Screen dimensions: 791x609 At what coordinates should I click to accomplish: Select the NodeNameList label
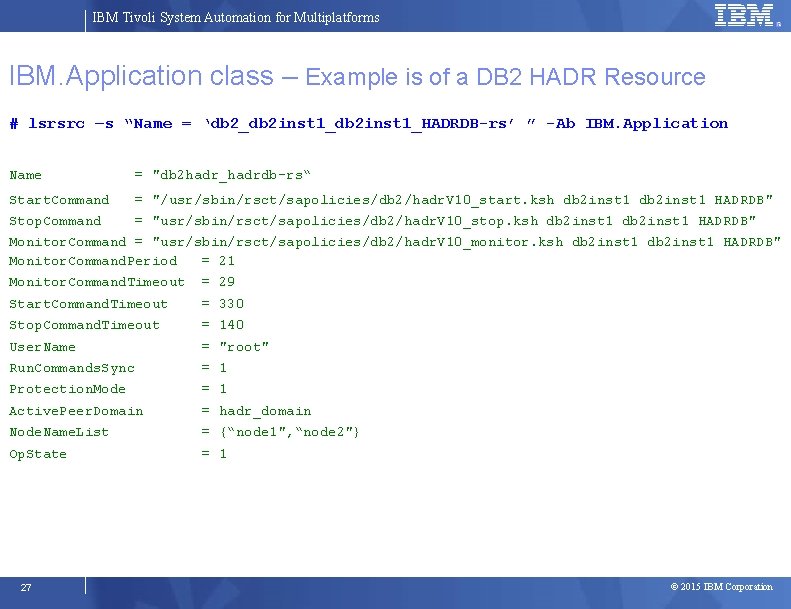59,432
